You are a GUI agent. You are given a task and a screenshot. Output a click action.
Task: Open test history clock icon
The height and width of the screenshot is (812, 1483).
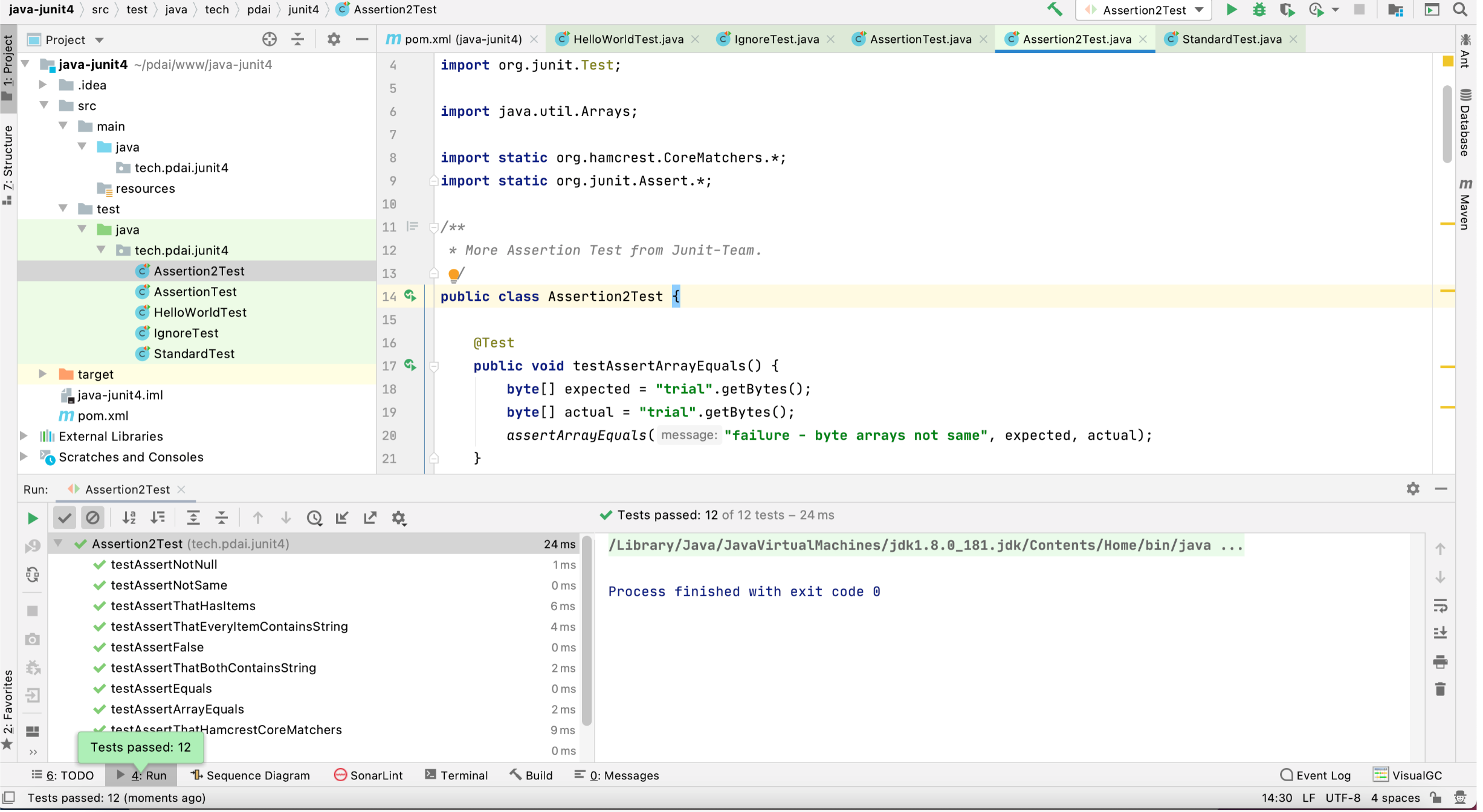point(315,519)
